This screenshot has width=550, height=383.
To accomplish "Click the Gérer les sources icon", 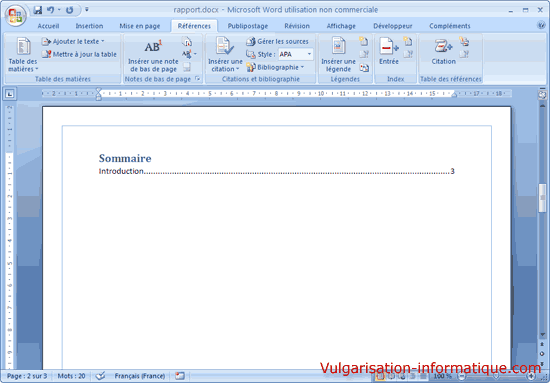I will point(250,41).
